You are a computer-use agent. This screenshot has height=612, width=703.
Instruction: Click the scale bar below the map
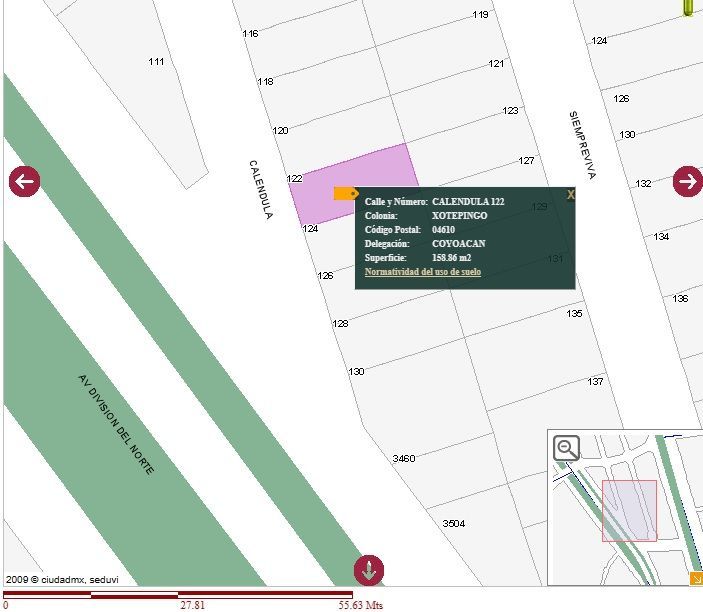178,595
